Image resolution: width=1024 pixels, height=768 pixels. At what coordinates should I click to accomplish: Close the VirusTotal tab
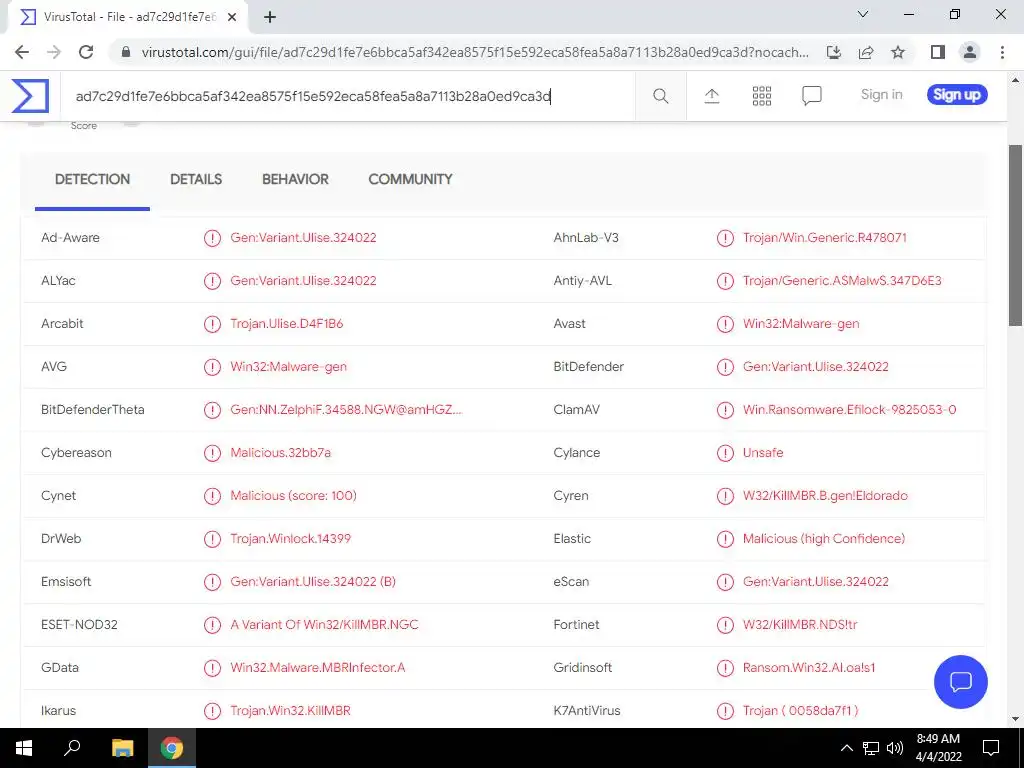tap(231, 17)
